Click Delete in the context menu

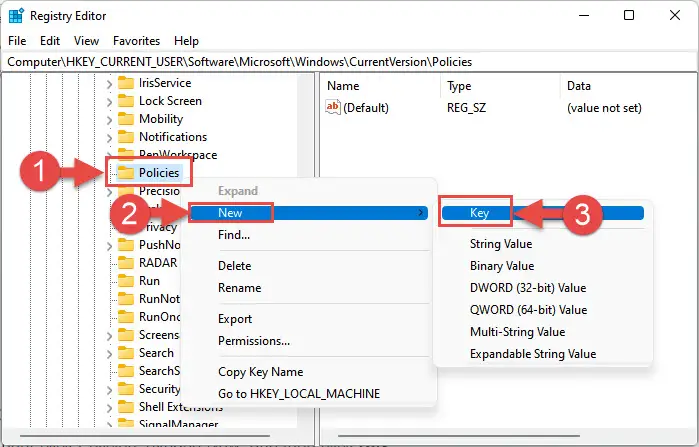(x=234, y=266)
